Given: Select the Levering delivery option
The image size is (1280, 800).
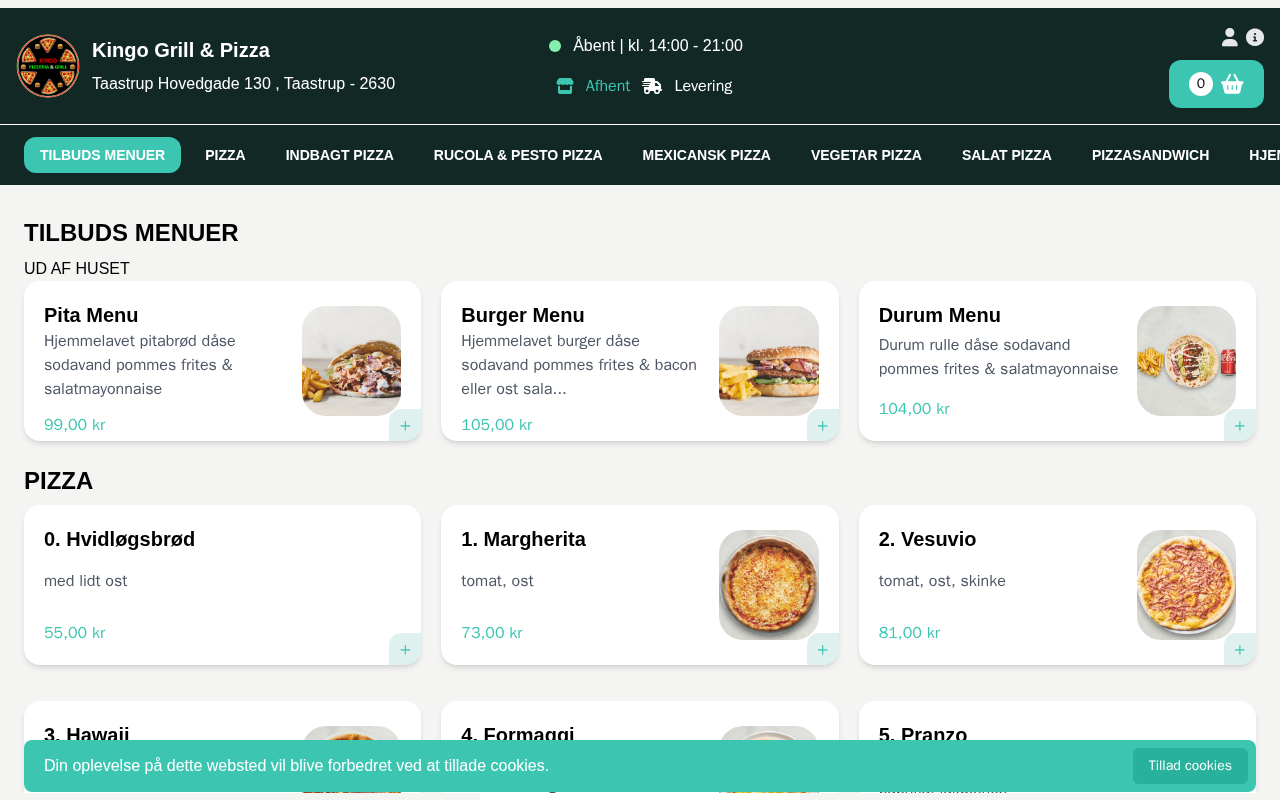Looking at the screenshot, I should (x=687, y=86).
